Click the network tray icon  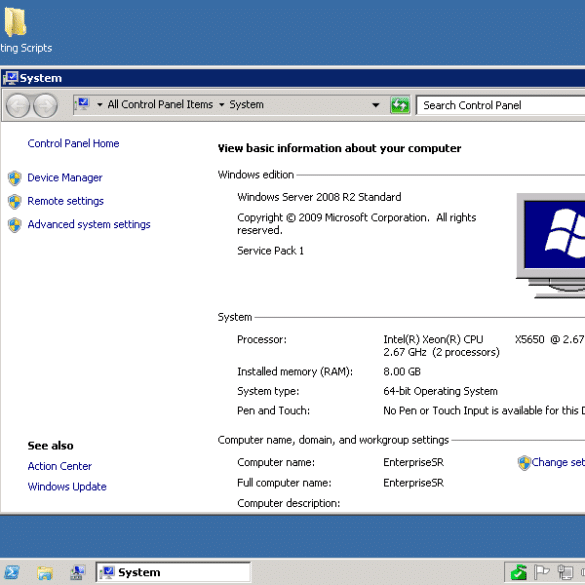tap(565, 572)
